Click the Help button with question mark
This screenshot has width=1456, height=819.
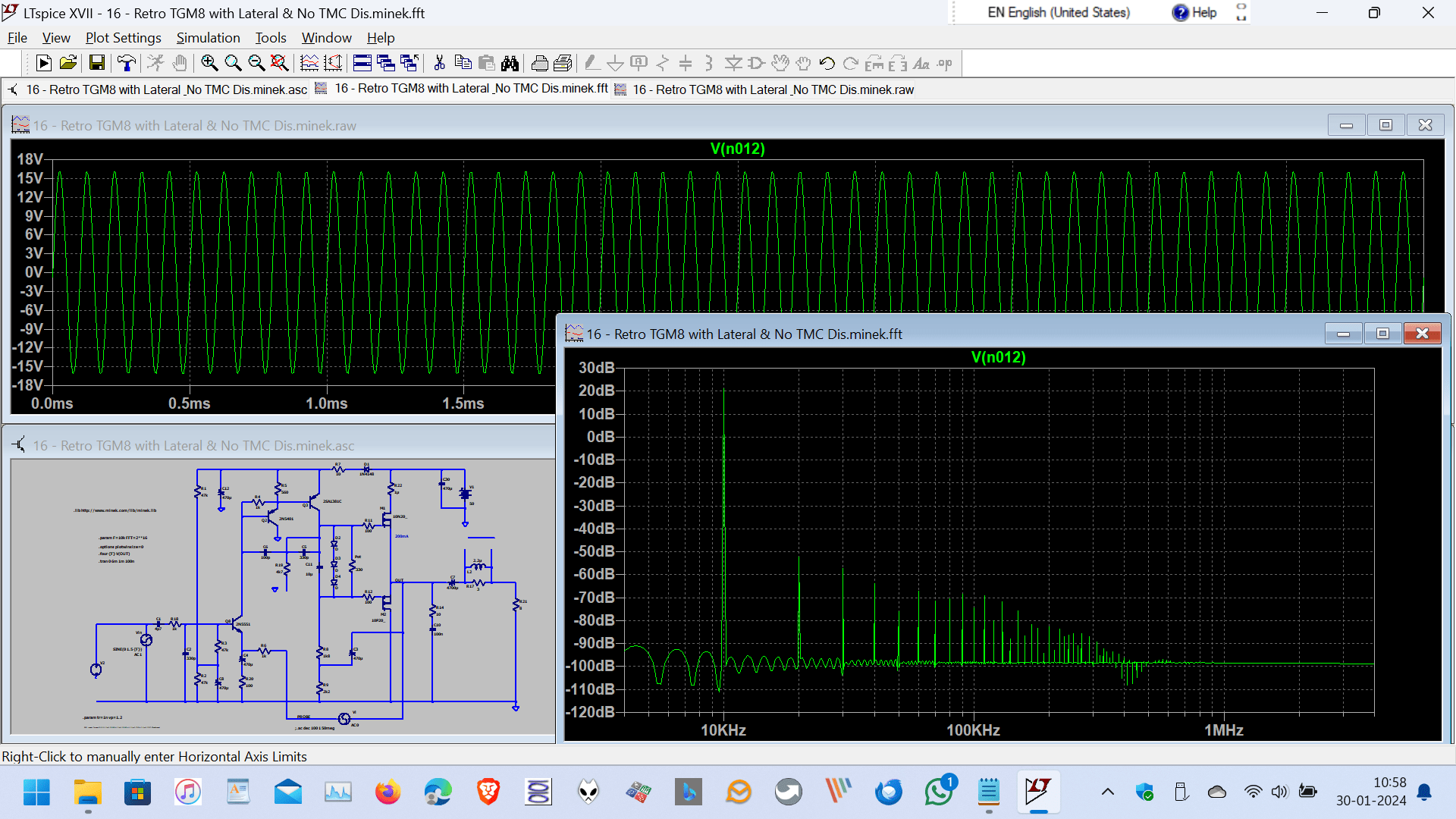tap(1194, 13)
